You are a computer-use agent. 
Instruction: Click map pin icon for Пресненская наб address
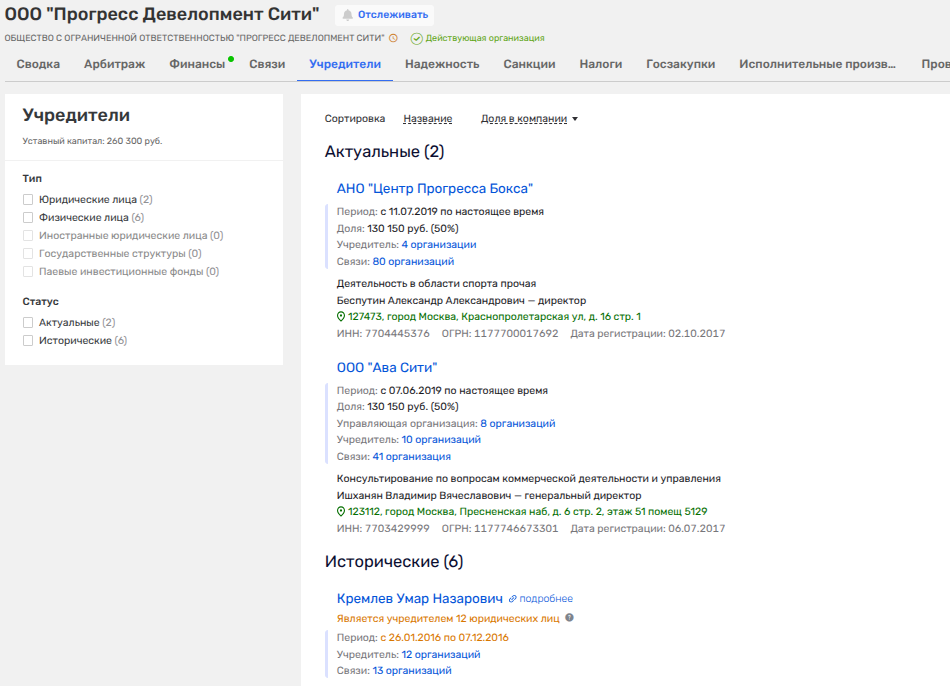(341, 512)
